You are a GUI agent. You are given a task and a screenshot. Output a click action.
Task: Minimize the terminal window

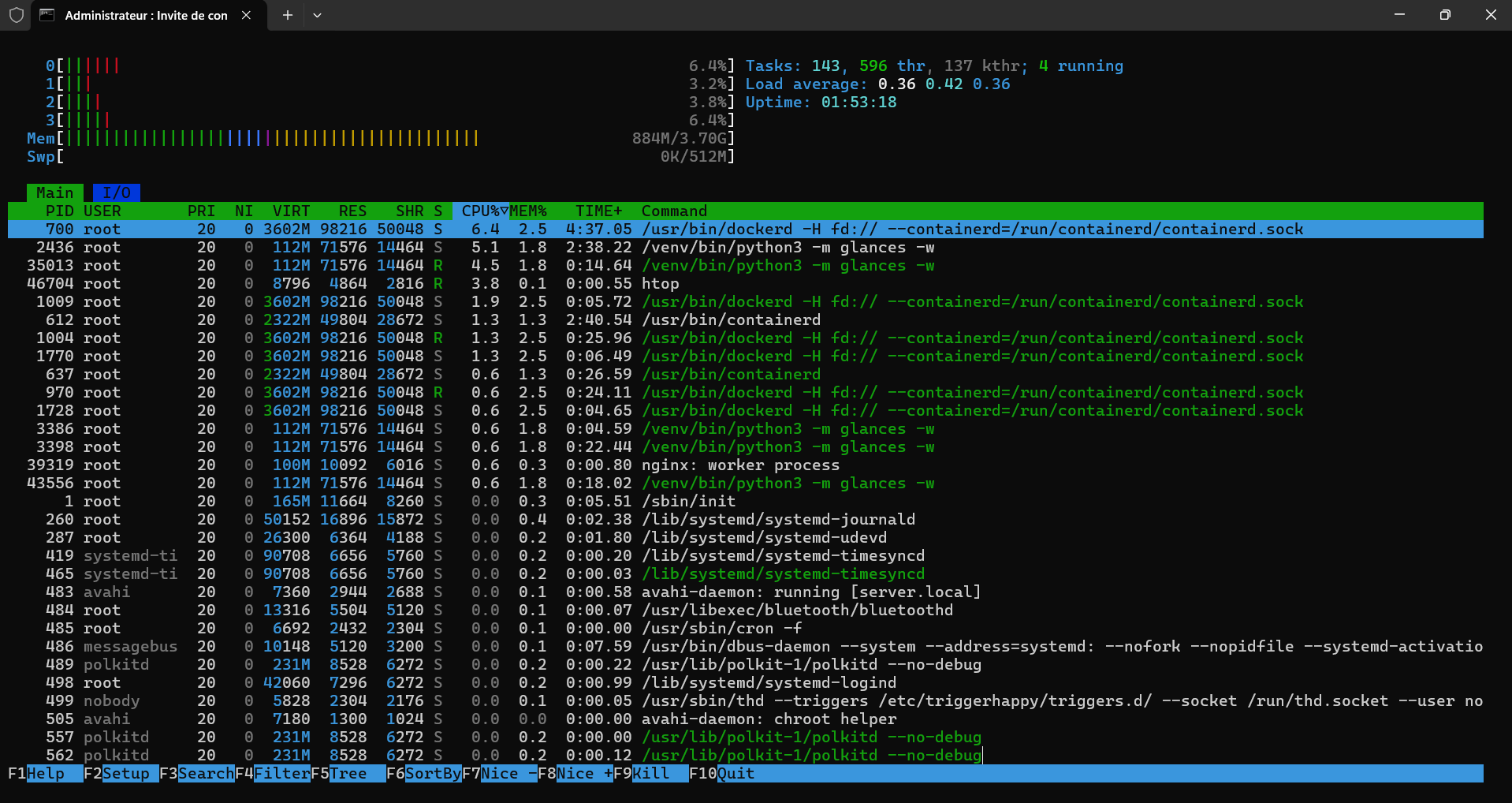click(x=1399, y=15)
